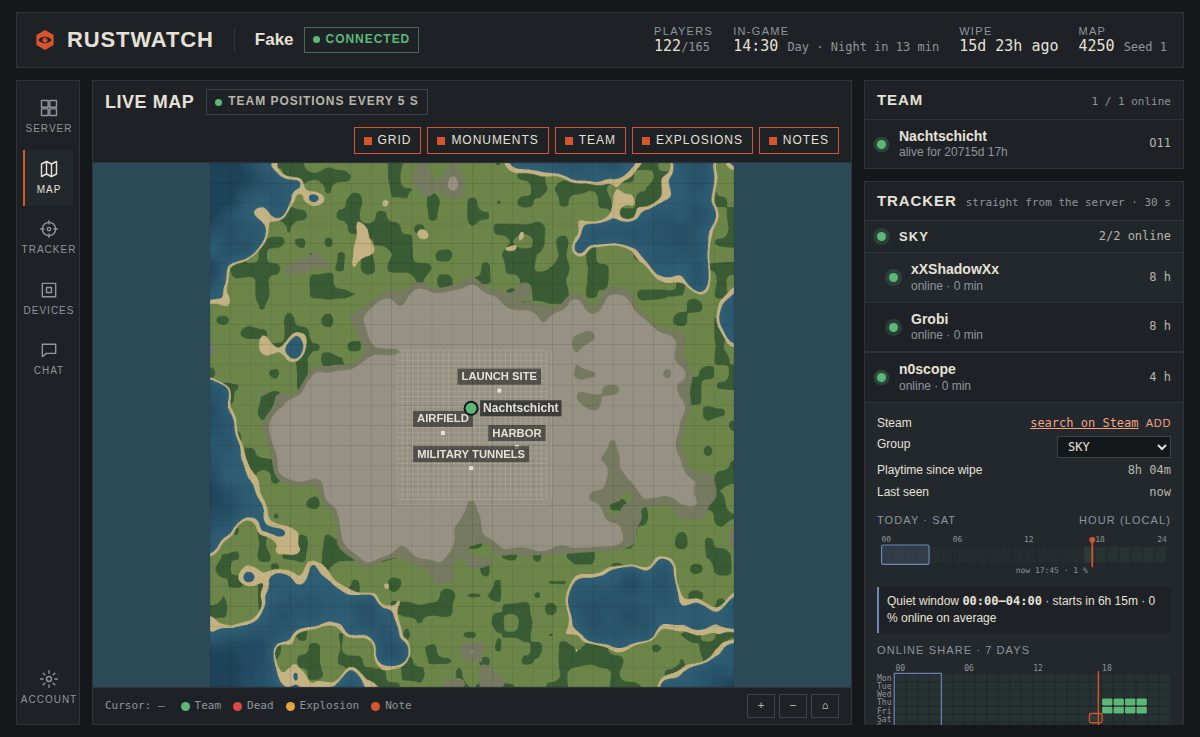Open the Devices sidebar item
This screenshot has height=737, width=1200.
tap(48, 298)
